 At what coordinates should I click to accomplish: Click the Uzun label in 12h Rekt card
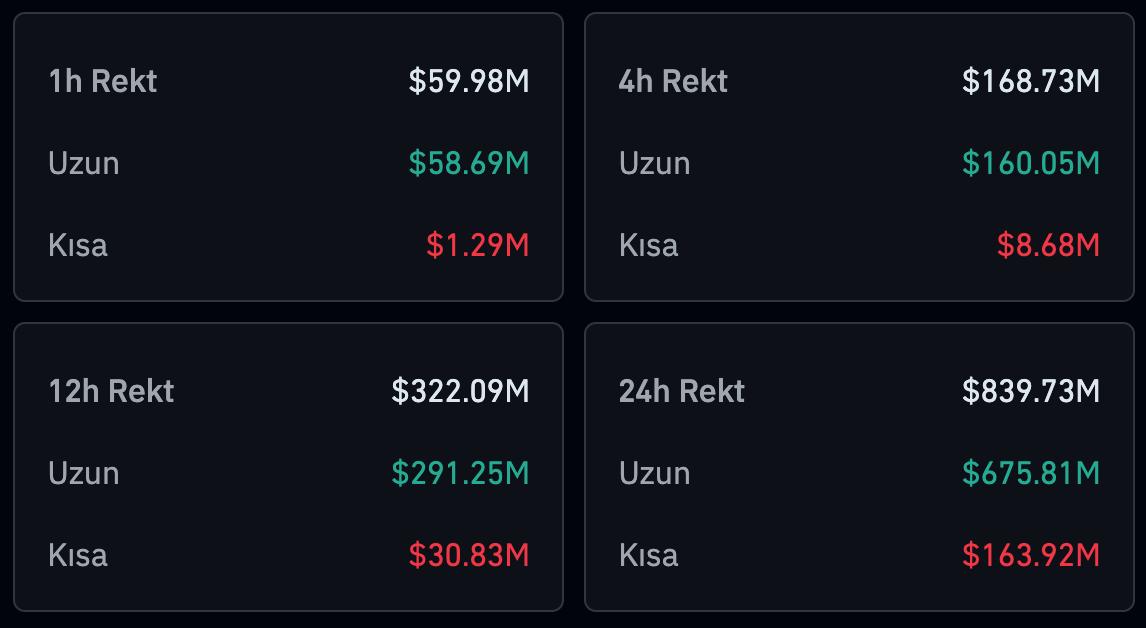[x=83, y=473]
